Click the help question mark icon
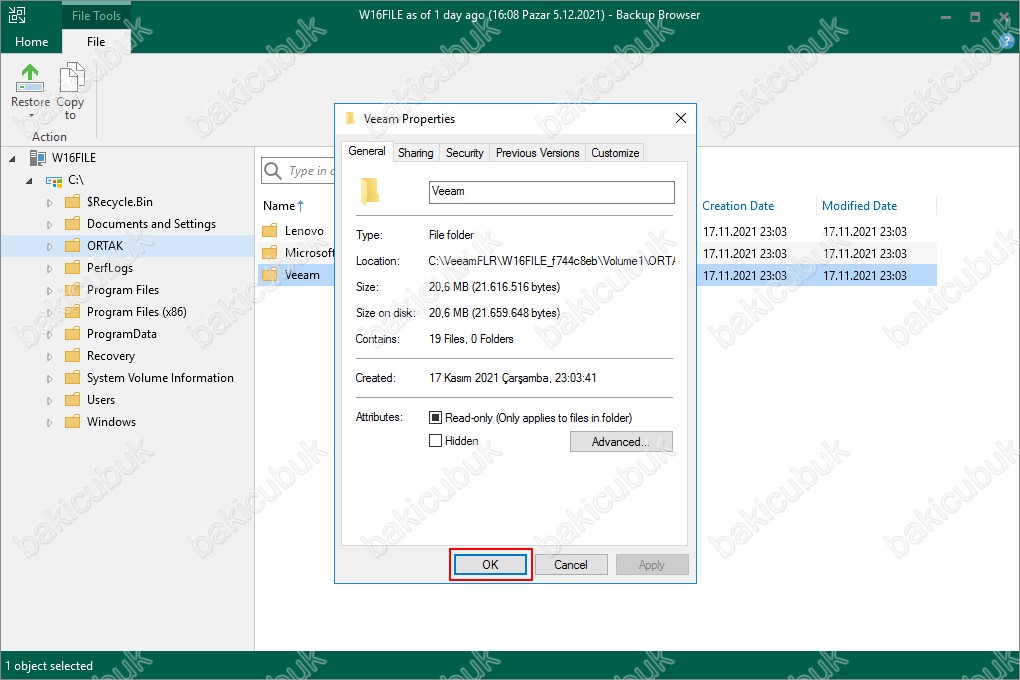 coord(1007,42)
